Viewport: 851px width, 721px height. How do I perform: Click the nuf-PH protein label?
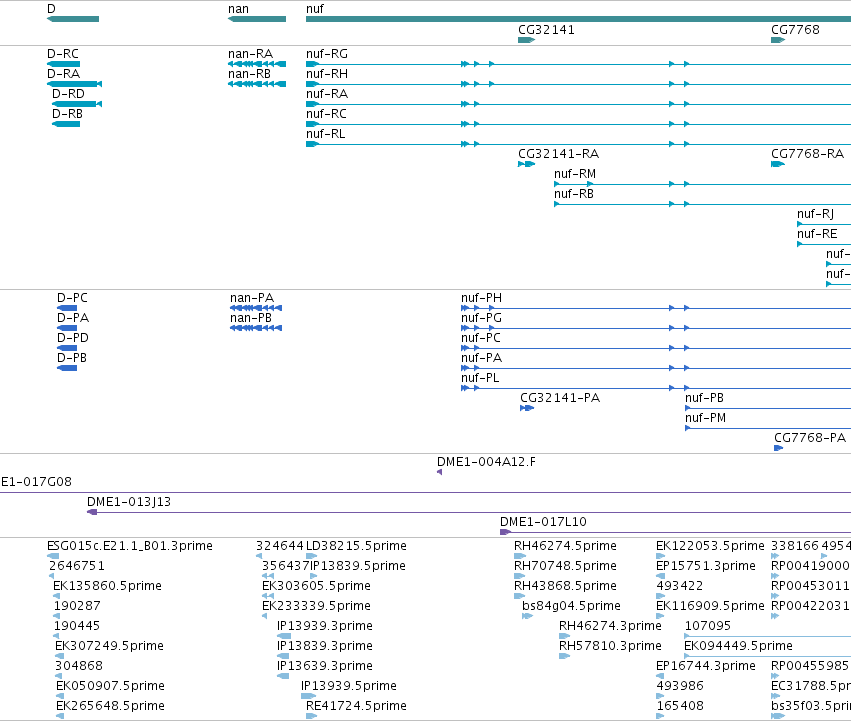point(481,298)
